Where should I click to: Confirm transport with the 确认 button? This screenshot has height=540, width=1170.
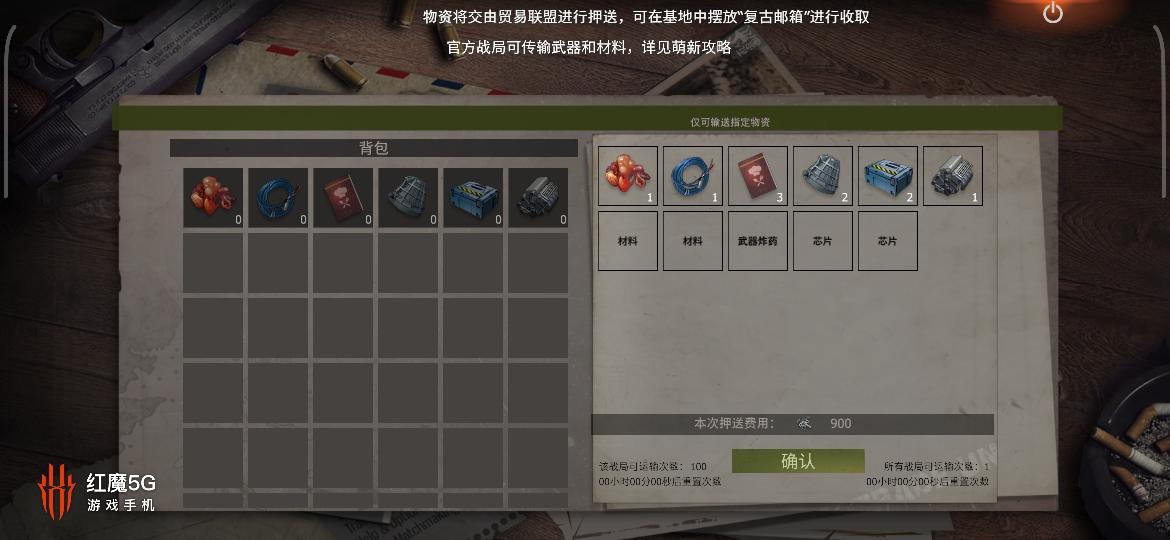pos(798,461)
